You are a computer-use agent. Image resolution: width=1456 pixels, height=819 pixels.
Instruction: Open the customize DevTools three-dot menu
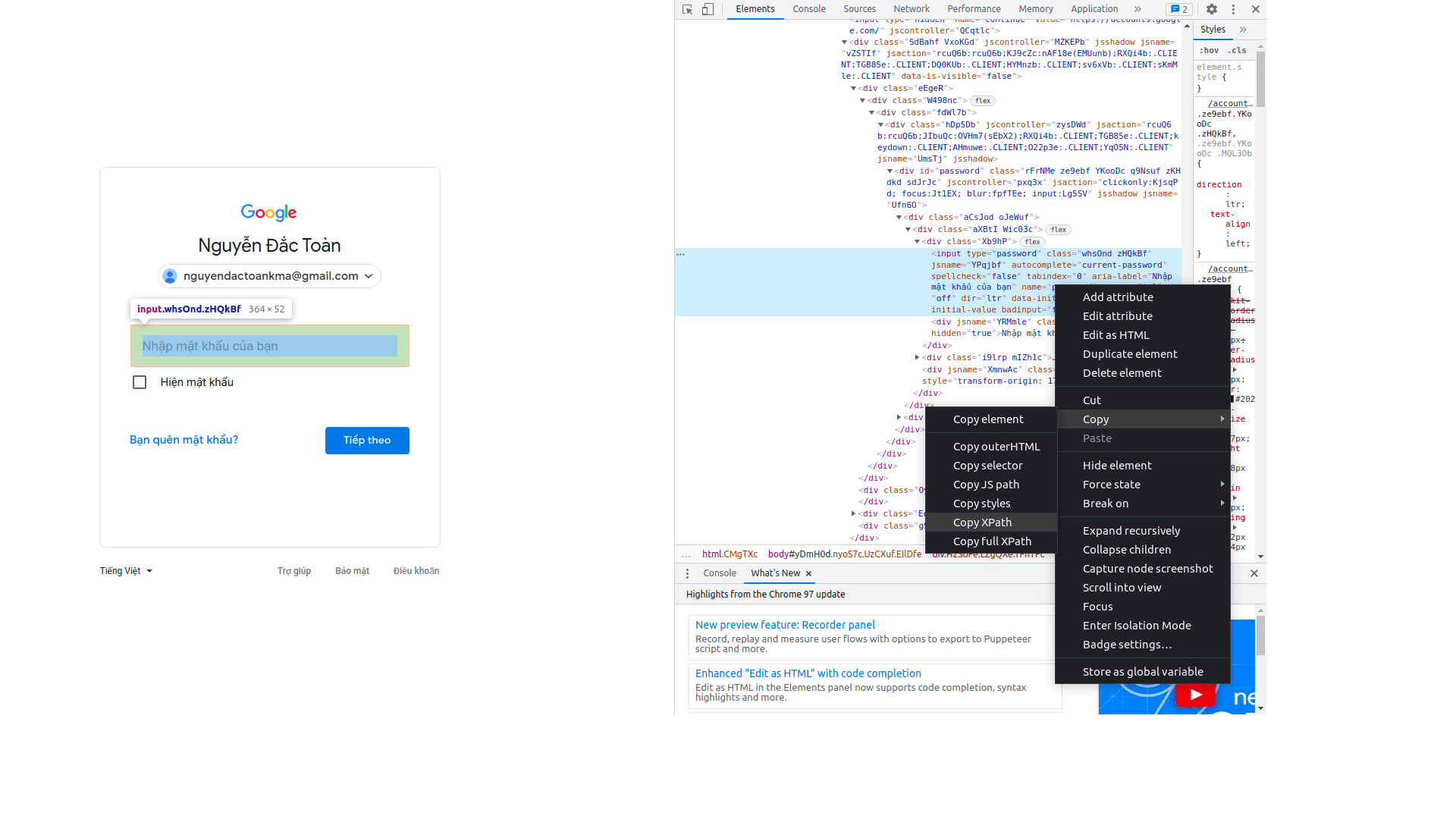1233,9
